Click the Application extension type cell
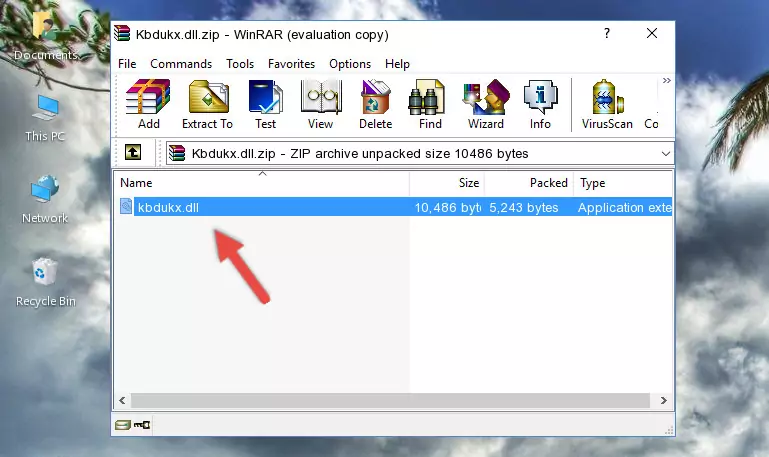Image resolution: width=769 pixels, height=457 pixels. pos(624,207)
